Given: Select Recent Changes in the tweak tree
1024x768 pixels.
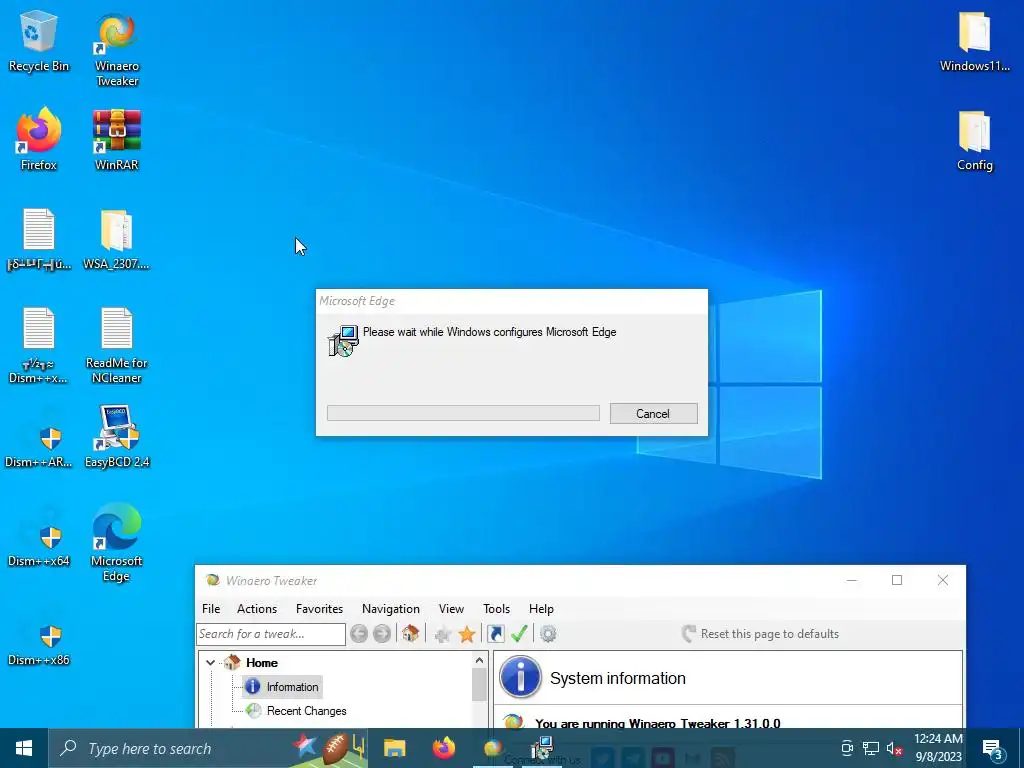Looking at the screenshot, I should coord(297,711).
